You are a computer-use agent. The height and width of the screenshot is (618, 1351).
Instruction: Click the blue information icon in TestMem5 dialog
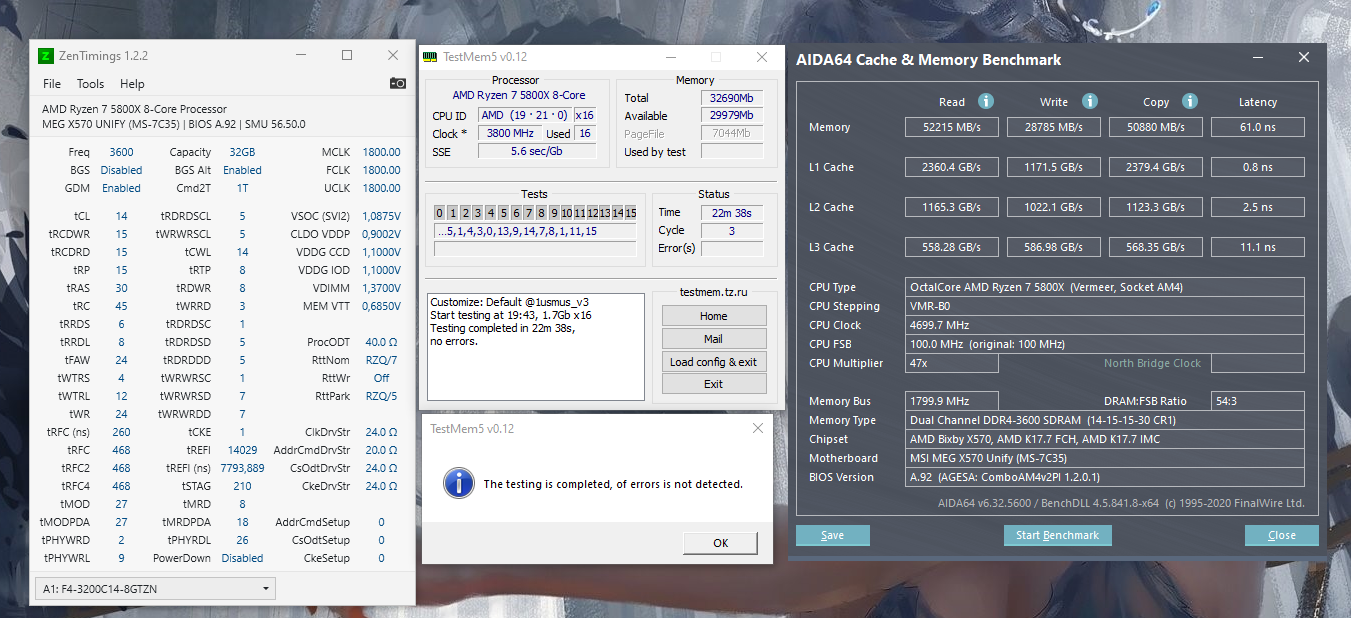pyautogui.click(x=458, y=483)
